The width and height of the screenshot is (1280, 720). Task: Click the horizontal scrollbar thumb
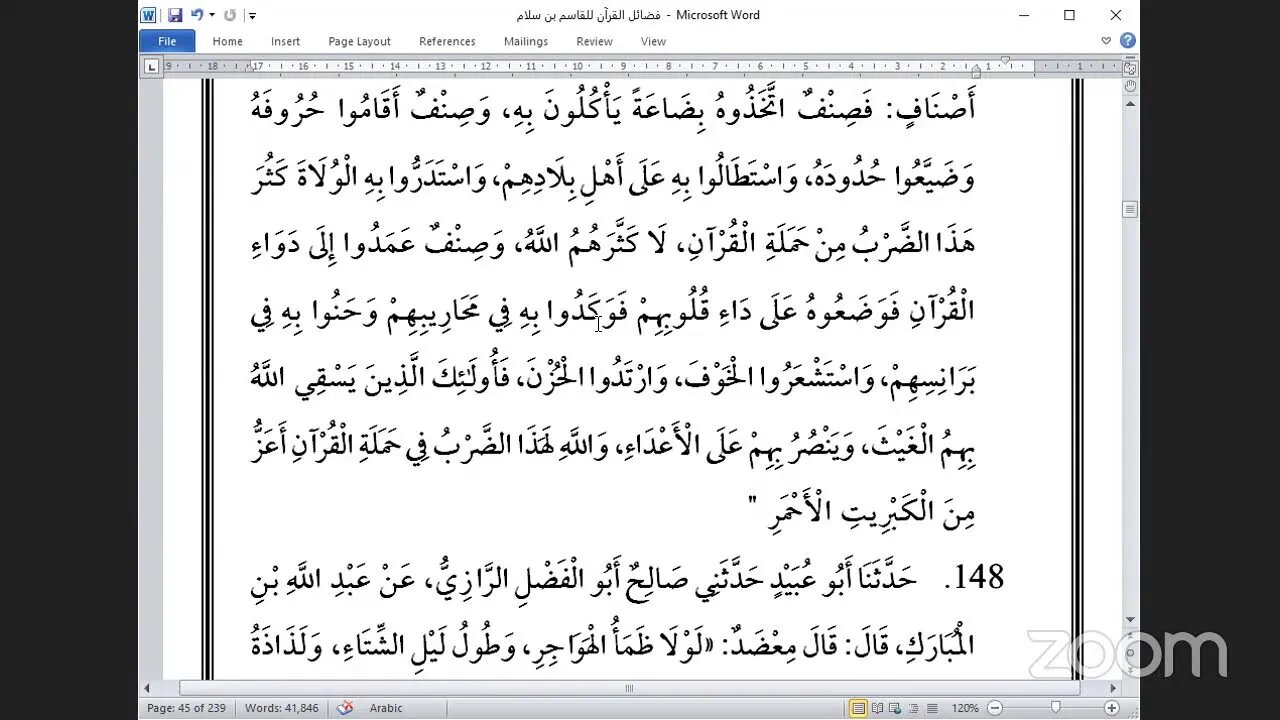(x=629, y=688)
